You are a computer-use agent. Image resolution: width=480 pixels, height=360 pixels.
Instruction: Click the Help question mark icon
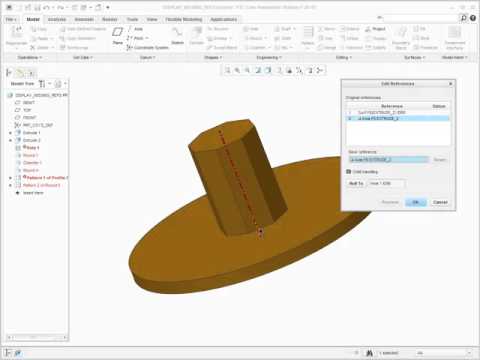pos(473,18)
